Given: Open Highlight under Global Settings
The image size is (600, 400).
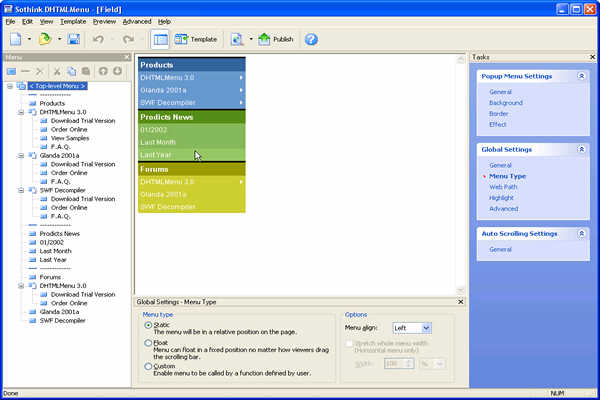Looking at the screenshot, I should coord(501,198).
